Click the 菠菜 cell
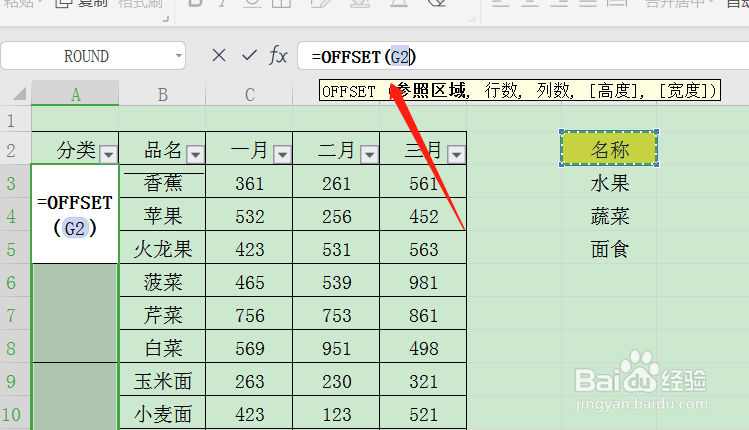 [162, 281]
